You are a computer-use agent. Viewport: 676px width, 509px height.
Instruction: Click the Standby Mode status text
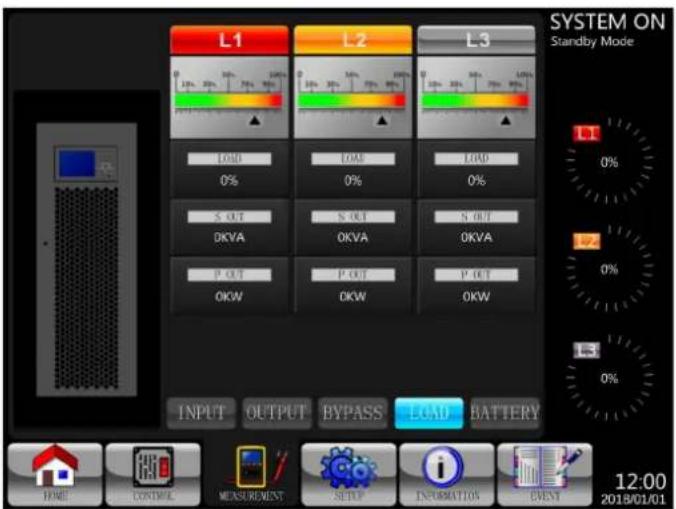[x=592, y=42]
